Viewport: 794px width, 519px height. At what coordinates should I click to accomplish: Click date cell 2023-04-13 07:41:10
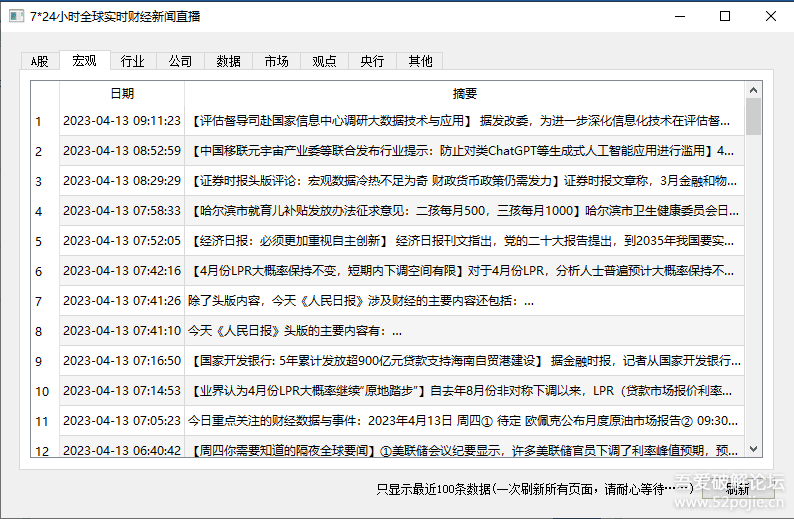(122, 331)
